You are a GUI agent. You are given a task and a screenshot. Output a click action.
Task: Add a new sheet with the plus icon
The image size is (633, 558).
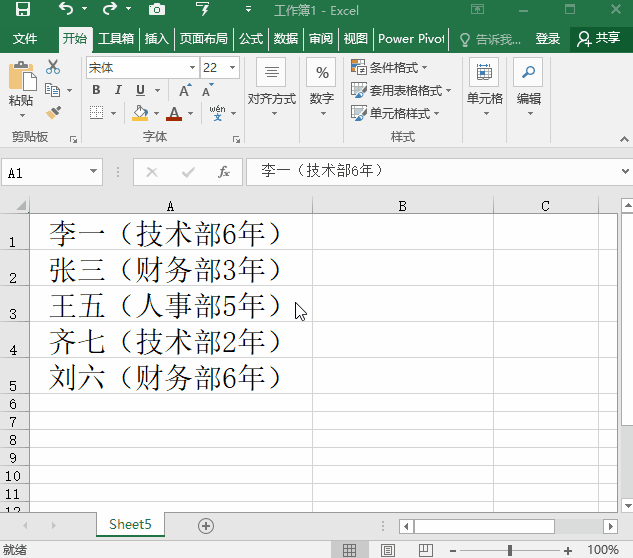coord(206,526)
